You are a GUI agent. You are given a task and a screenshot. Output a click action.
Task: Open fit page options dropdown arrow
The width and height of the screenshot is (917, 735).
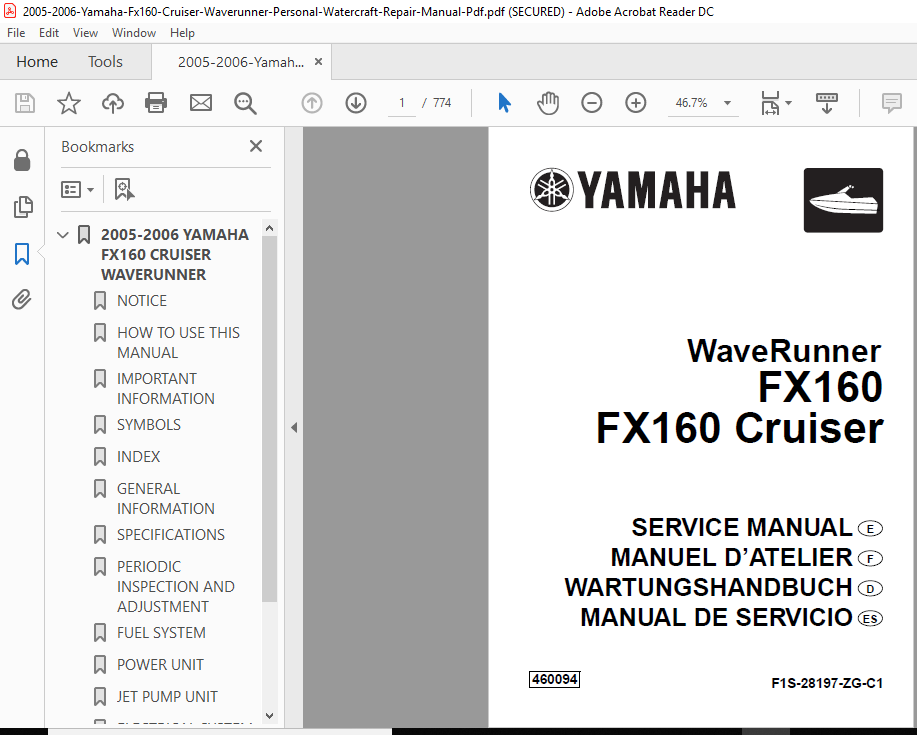788,103
